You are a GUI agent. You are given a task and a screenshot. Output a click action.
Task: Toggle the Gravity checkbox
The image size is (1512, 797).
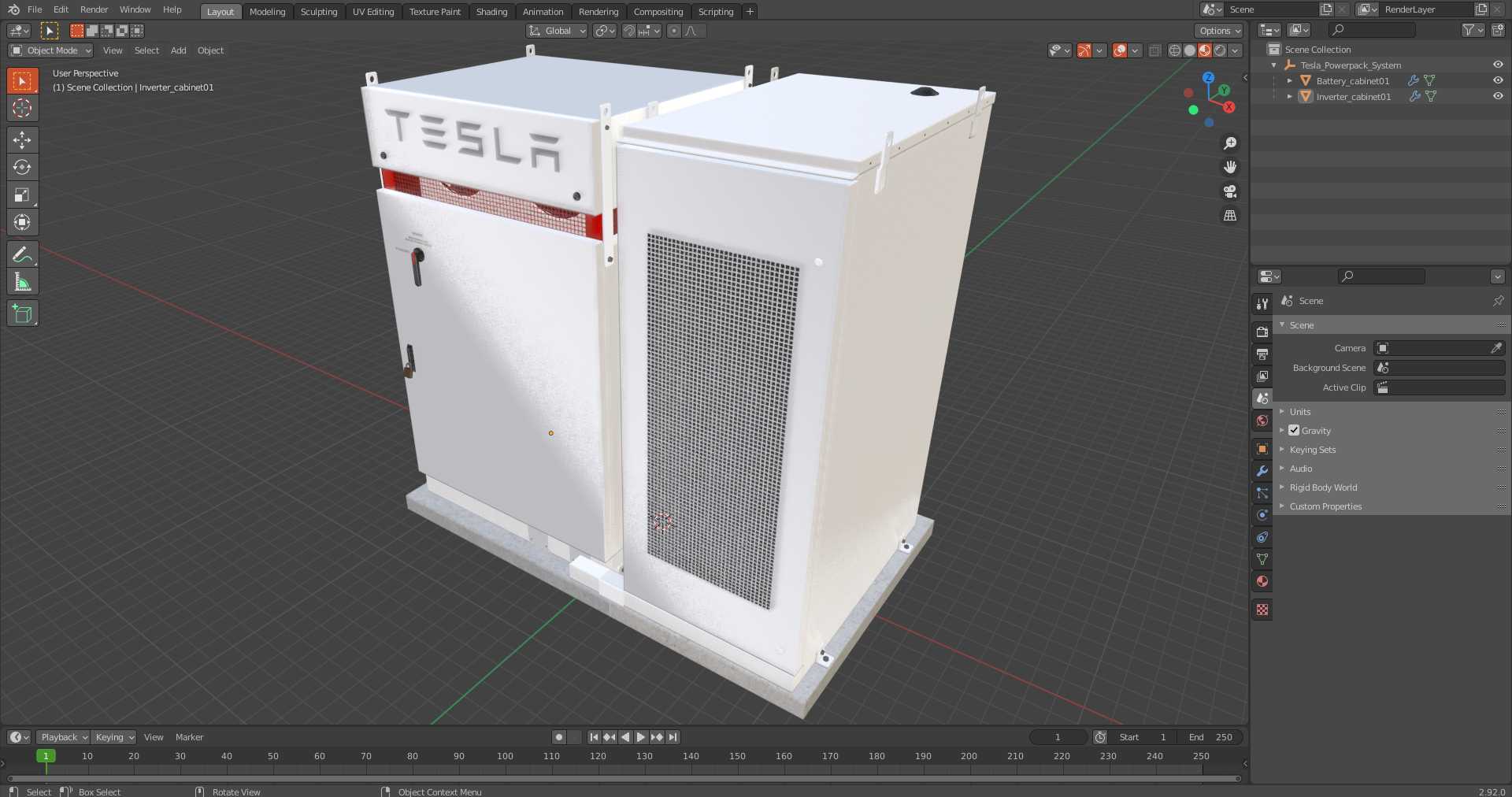pos(1294,430)
